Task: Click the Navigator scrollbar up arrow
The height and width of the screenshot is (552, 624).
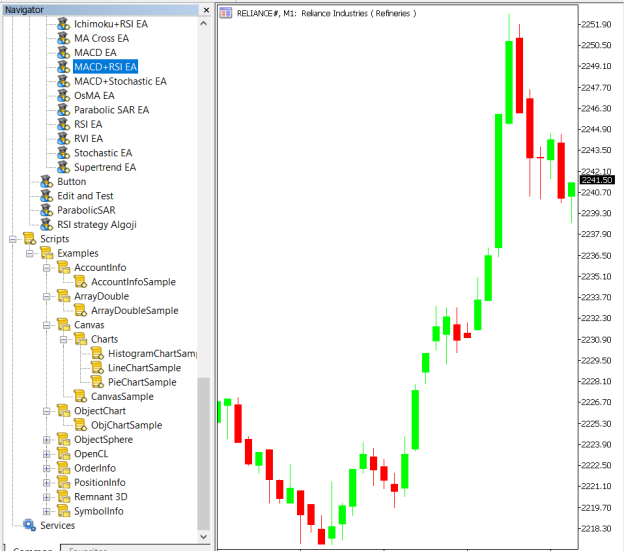Action: [x=203, y=23]
